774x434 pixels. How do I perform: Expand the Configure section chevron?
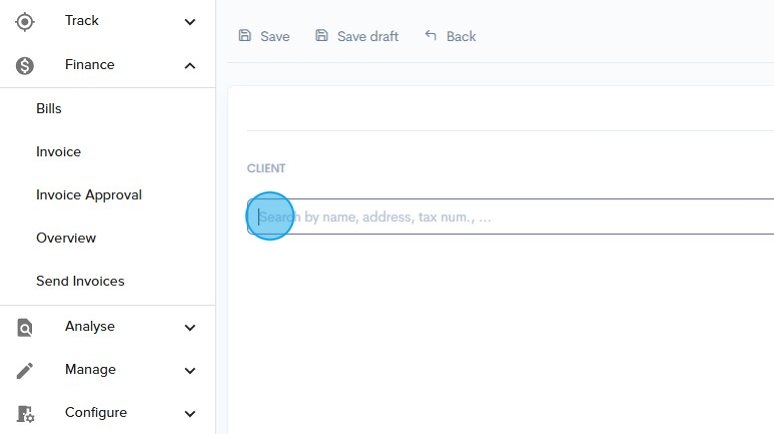click(190, 413)
